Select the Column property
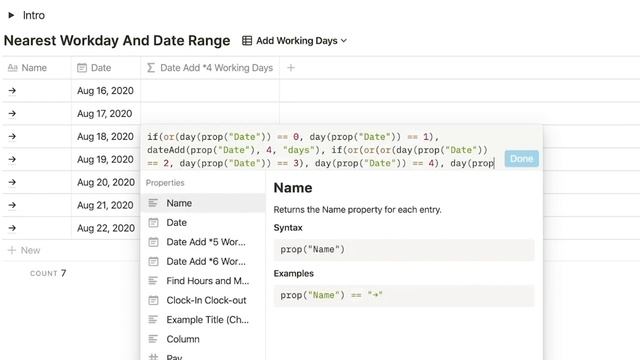 click(203, 339)
